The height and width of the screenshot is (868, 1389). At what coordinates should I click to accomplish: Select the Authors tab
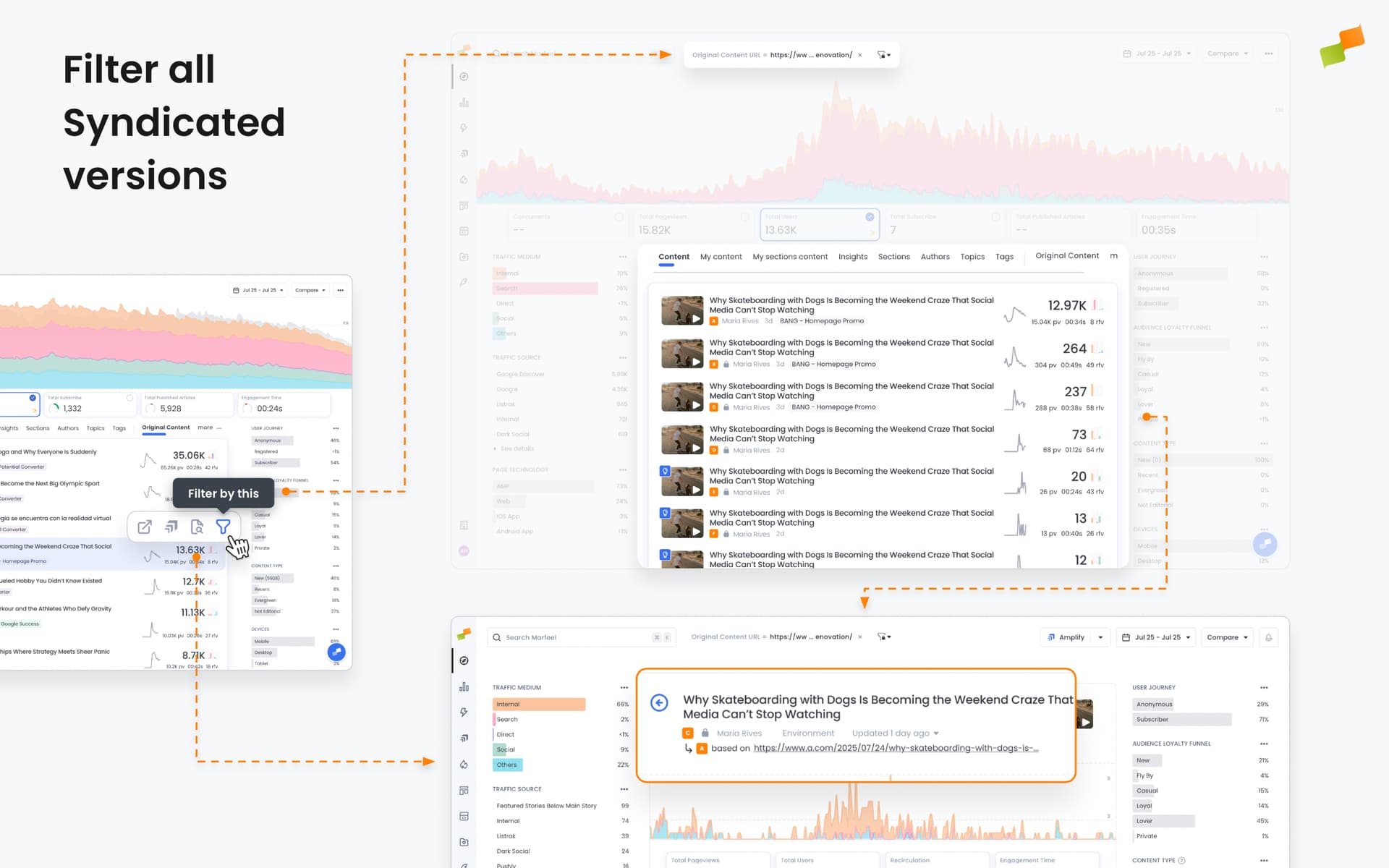(935, 257)
